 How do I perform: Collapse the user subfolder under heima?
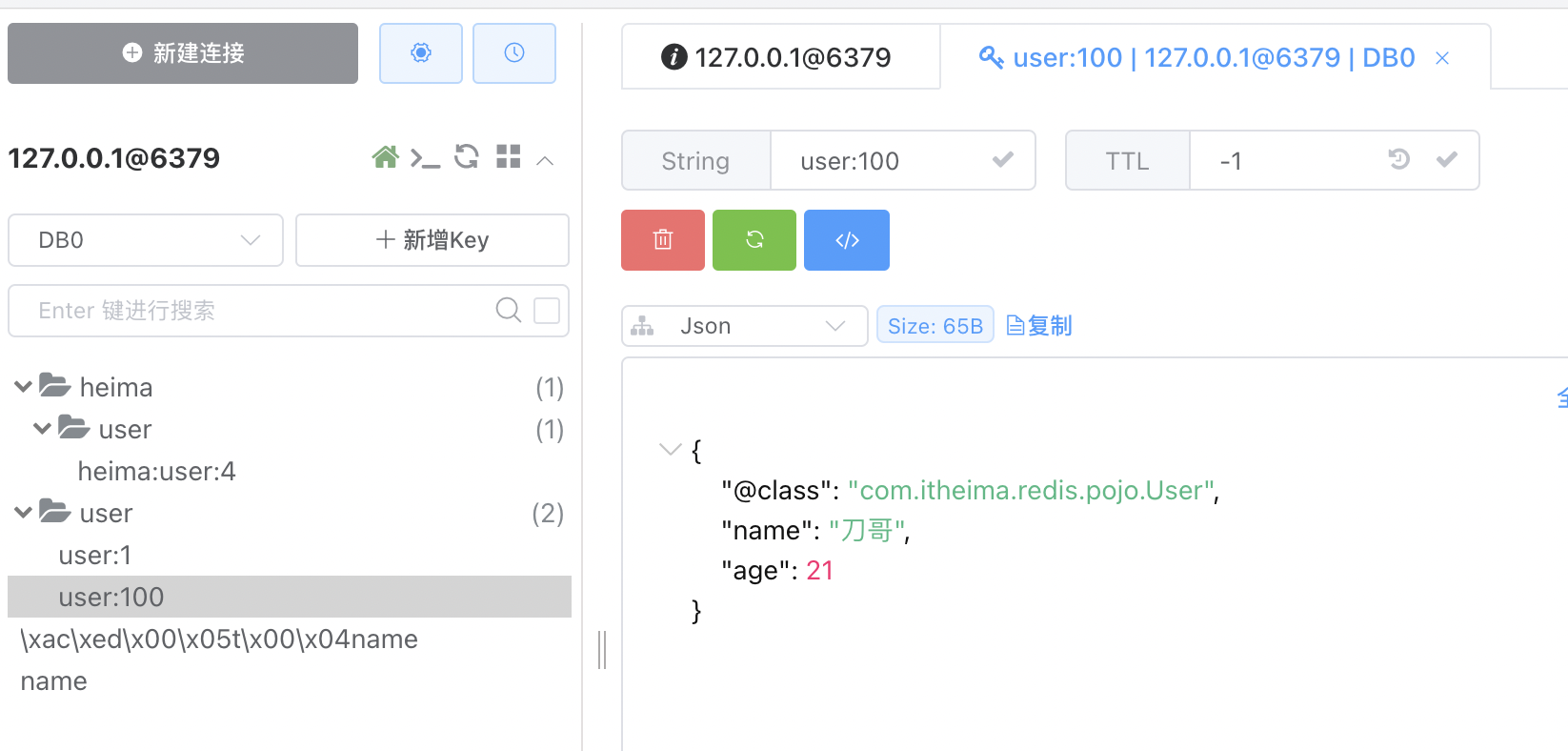pyautogui.click(x=42, y=429)
